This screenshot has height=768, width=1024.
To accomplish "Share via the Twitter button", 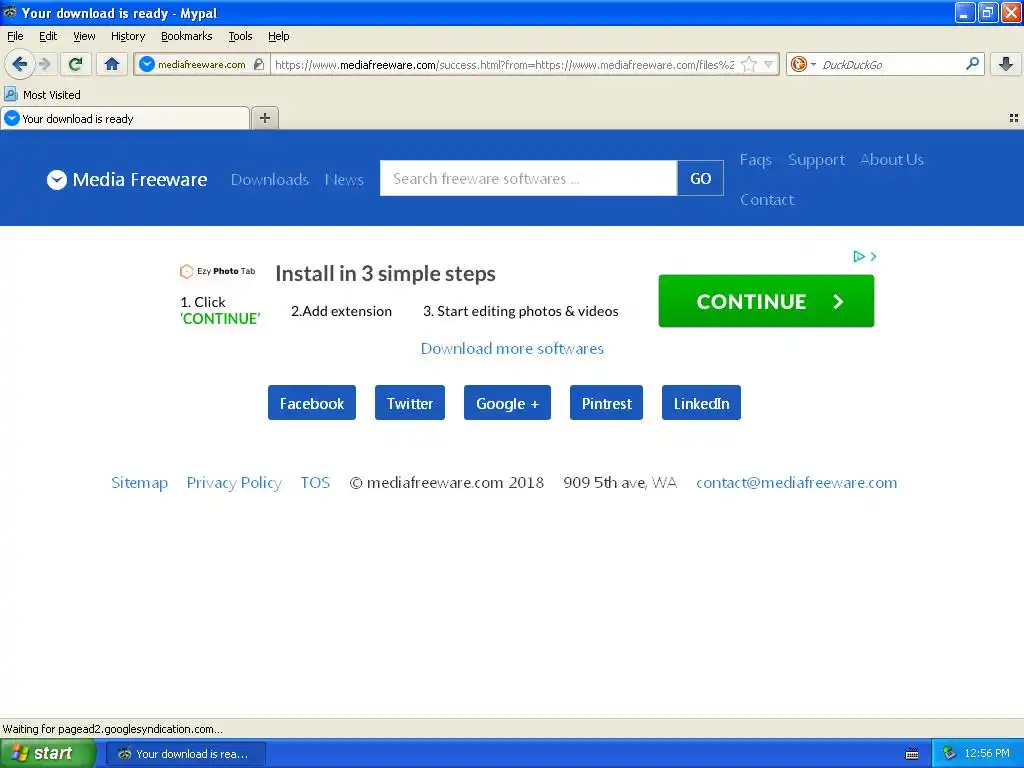I will click(x=409, y=403).
